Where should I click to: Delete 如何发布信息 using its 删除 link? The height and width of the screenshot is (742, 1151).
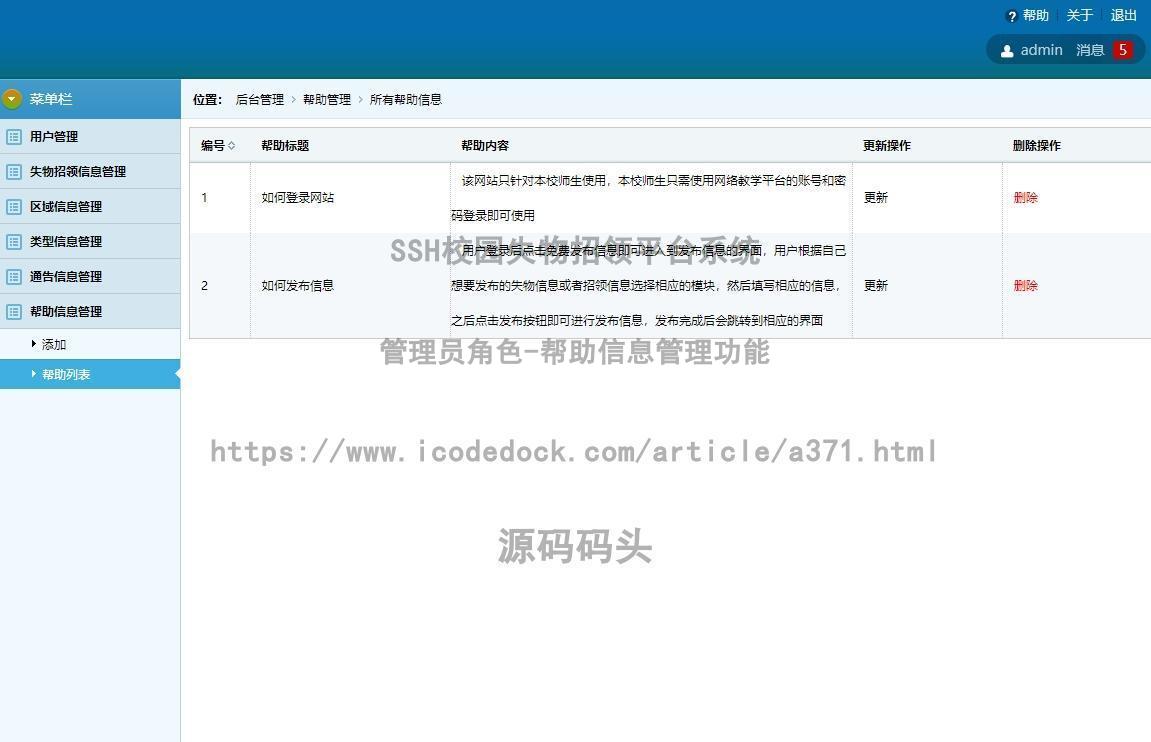(1026, 286)
